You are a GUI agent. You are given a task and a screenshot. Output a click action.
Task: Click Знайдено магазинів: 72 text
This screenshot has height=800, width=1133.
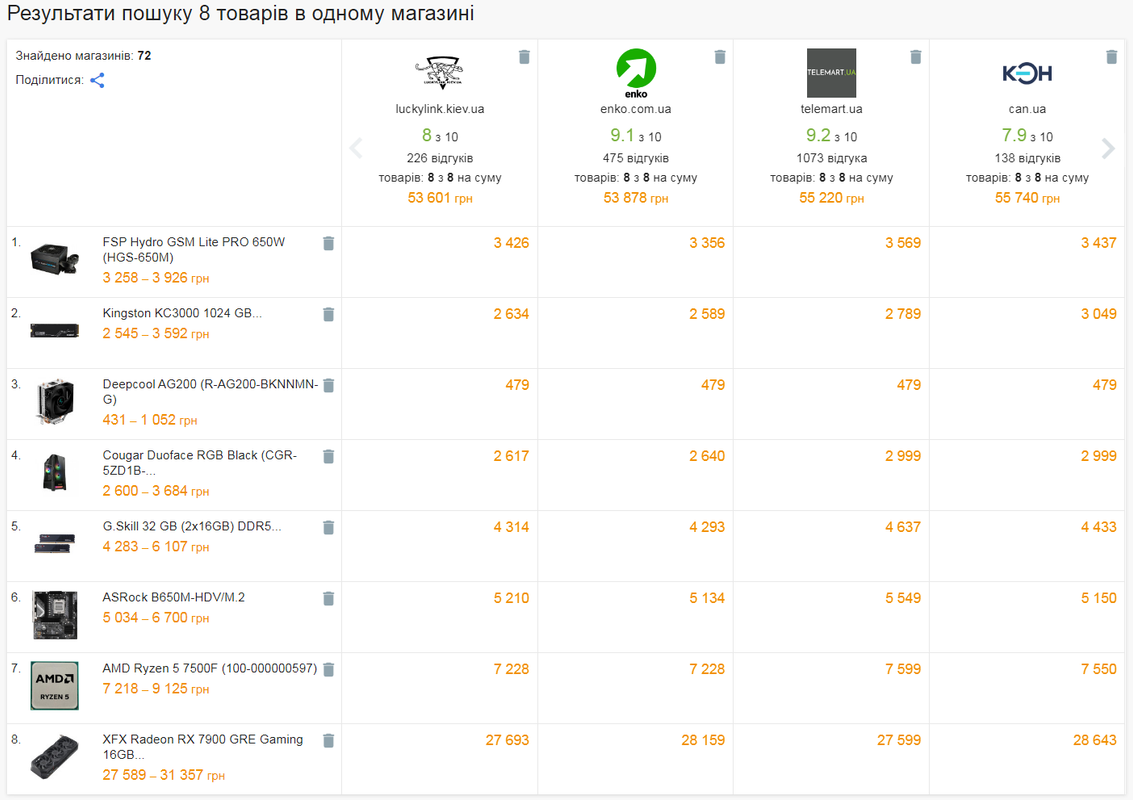[x=83, y=56]
